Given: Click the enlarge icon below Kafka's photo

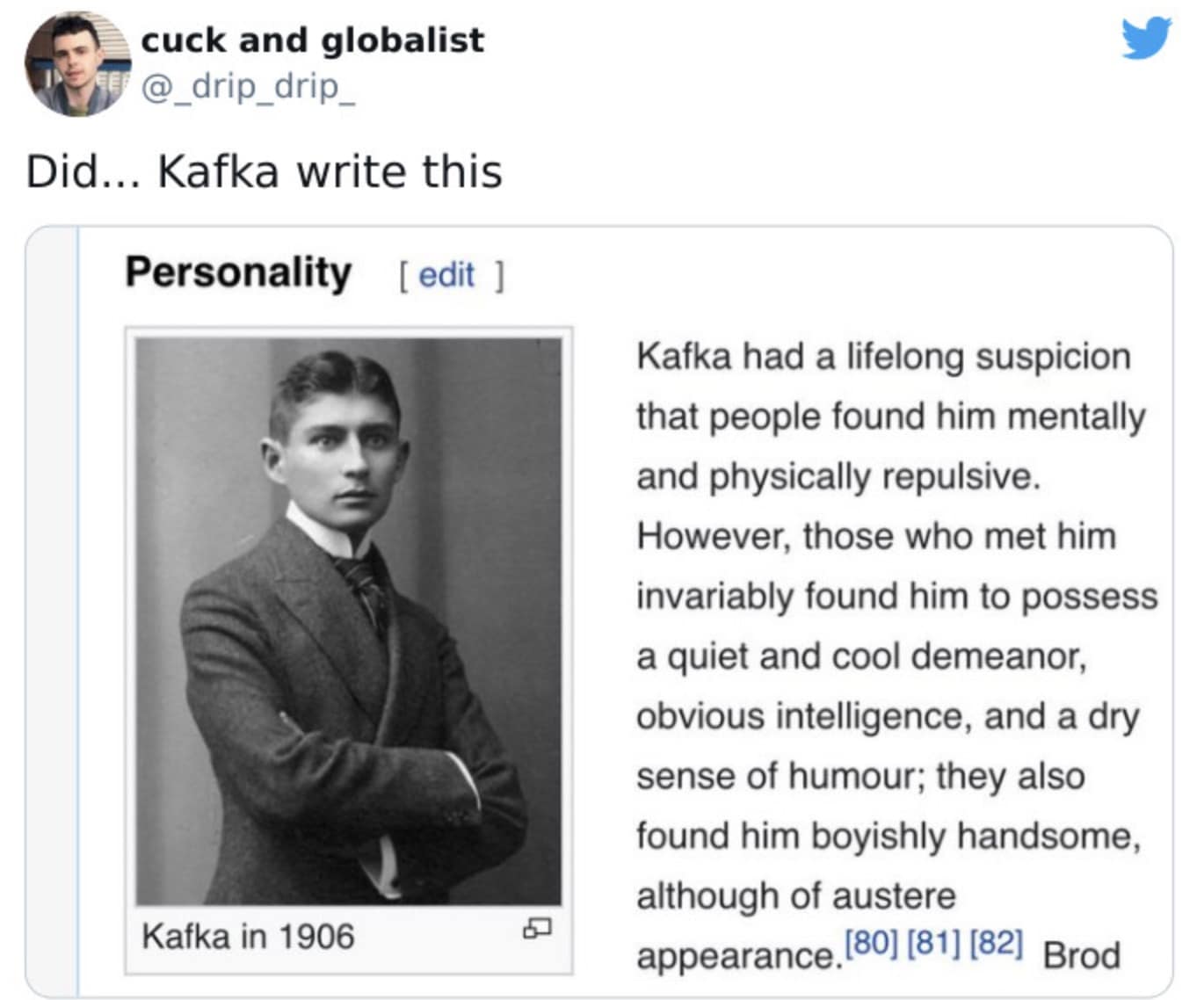Looking at the screenshot, I should [536, 928].
